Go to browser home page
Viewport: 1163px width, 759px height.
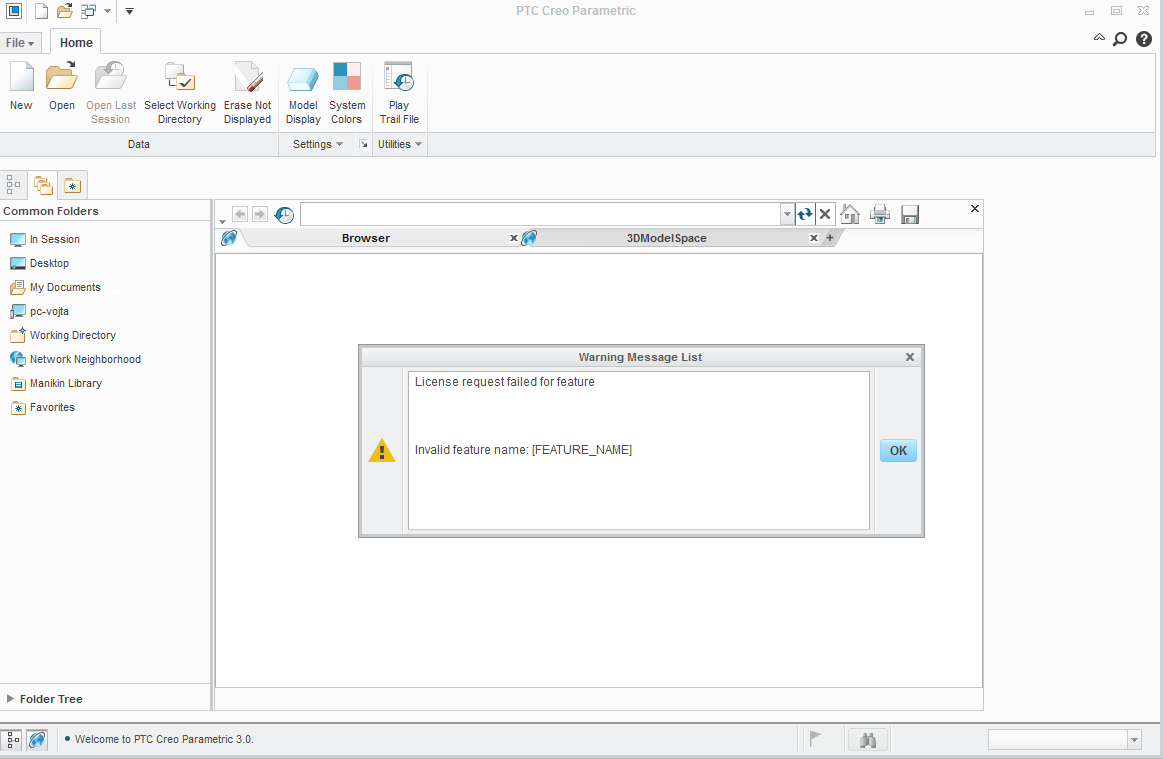coord(850,214)
